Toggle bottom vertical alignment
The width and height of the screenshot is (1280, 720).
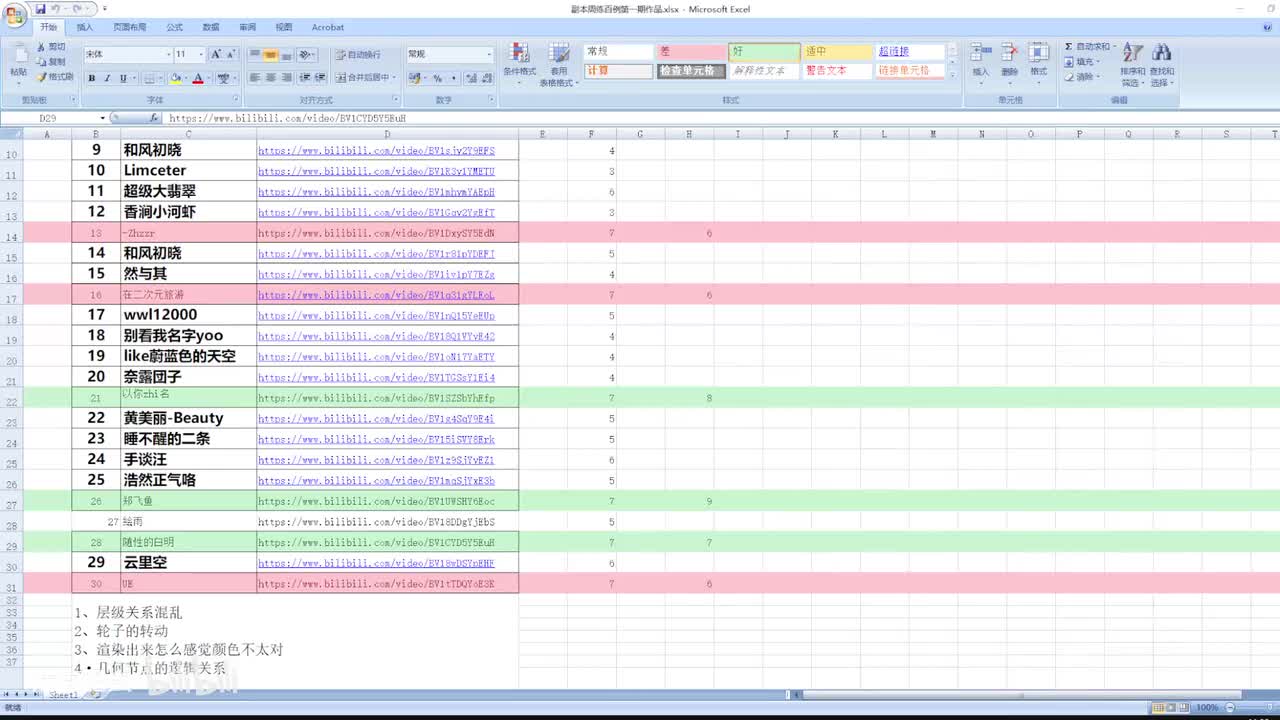click(x=286, y=54)
